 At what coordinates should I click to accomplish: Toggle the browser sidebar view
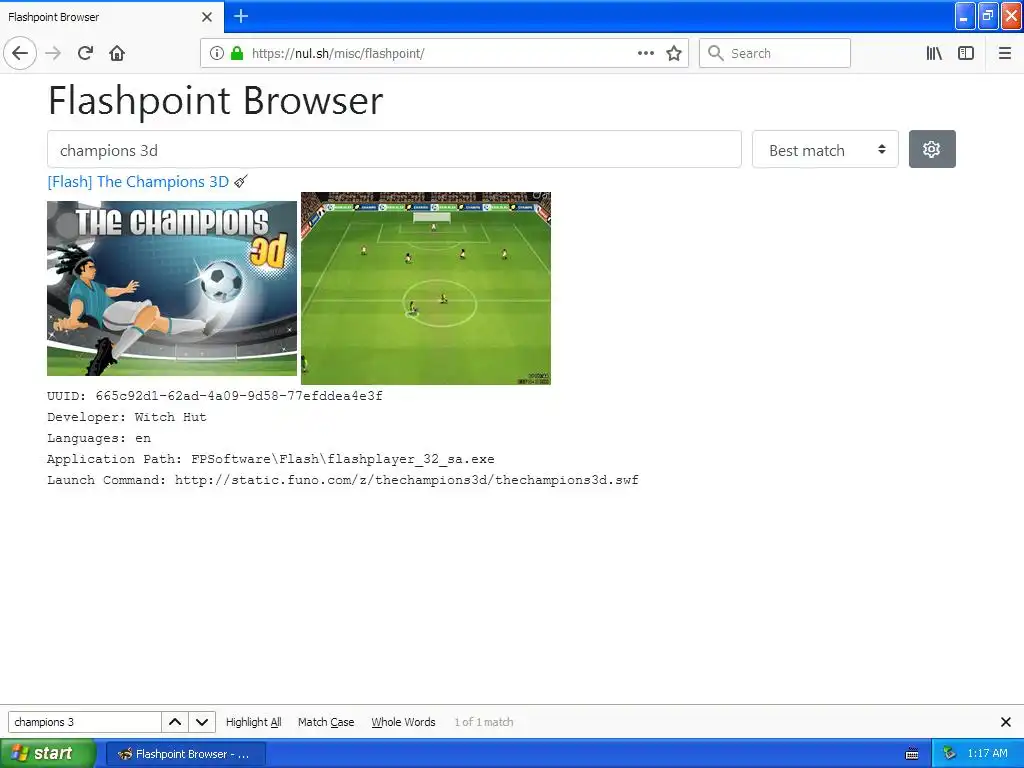click(x=966, y=53)
